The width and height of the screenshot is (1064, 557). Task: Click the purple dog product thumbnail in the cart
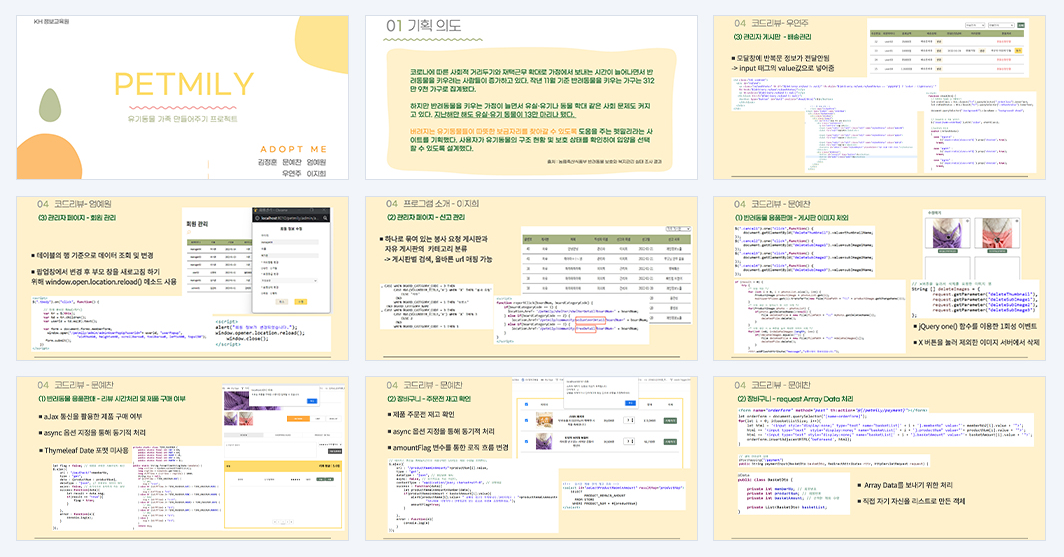pyautogui.click(x=544, y=442)
